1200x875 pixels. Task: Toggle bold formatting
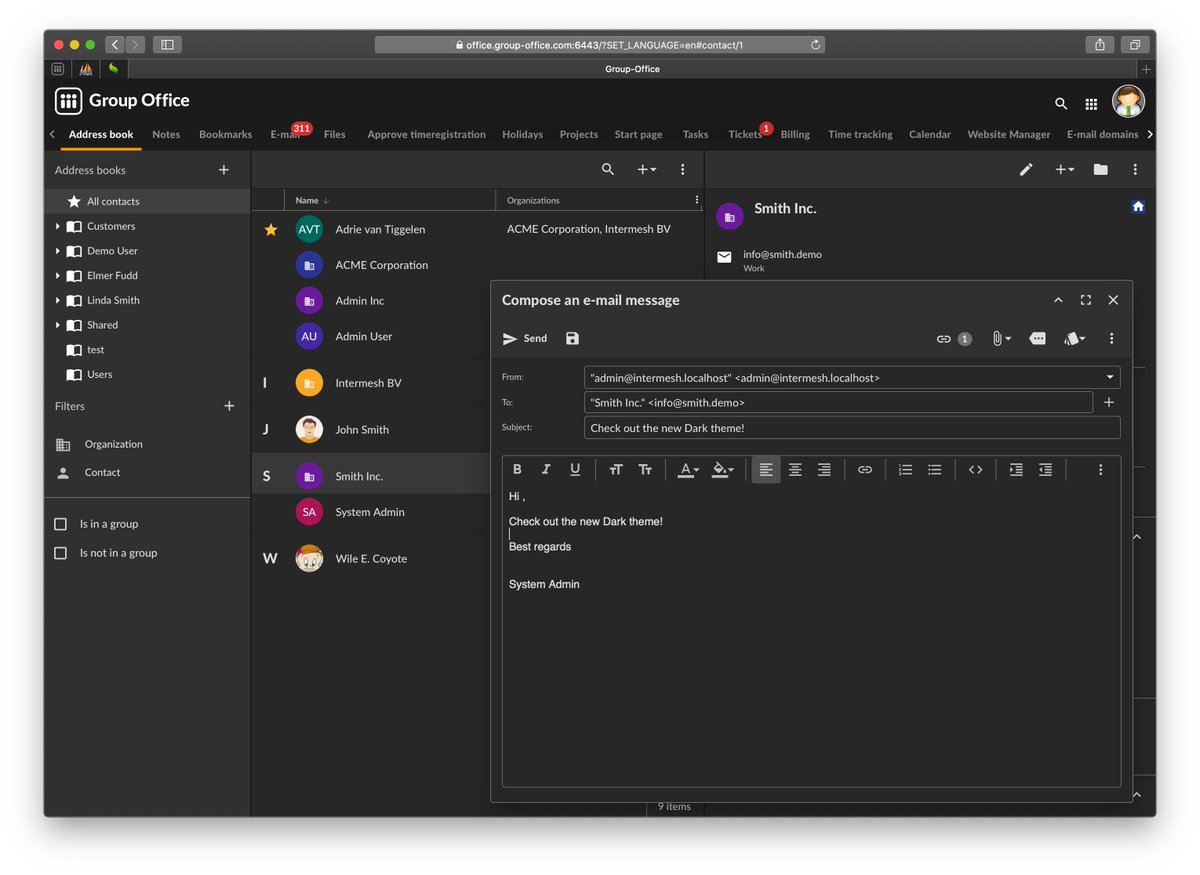517,470
